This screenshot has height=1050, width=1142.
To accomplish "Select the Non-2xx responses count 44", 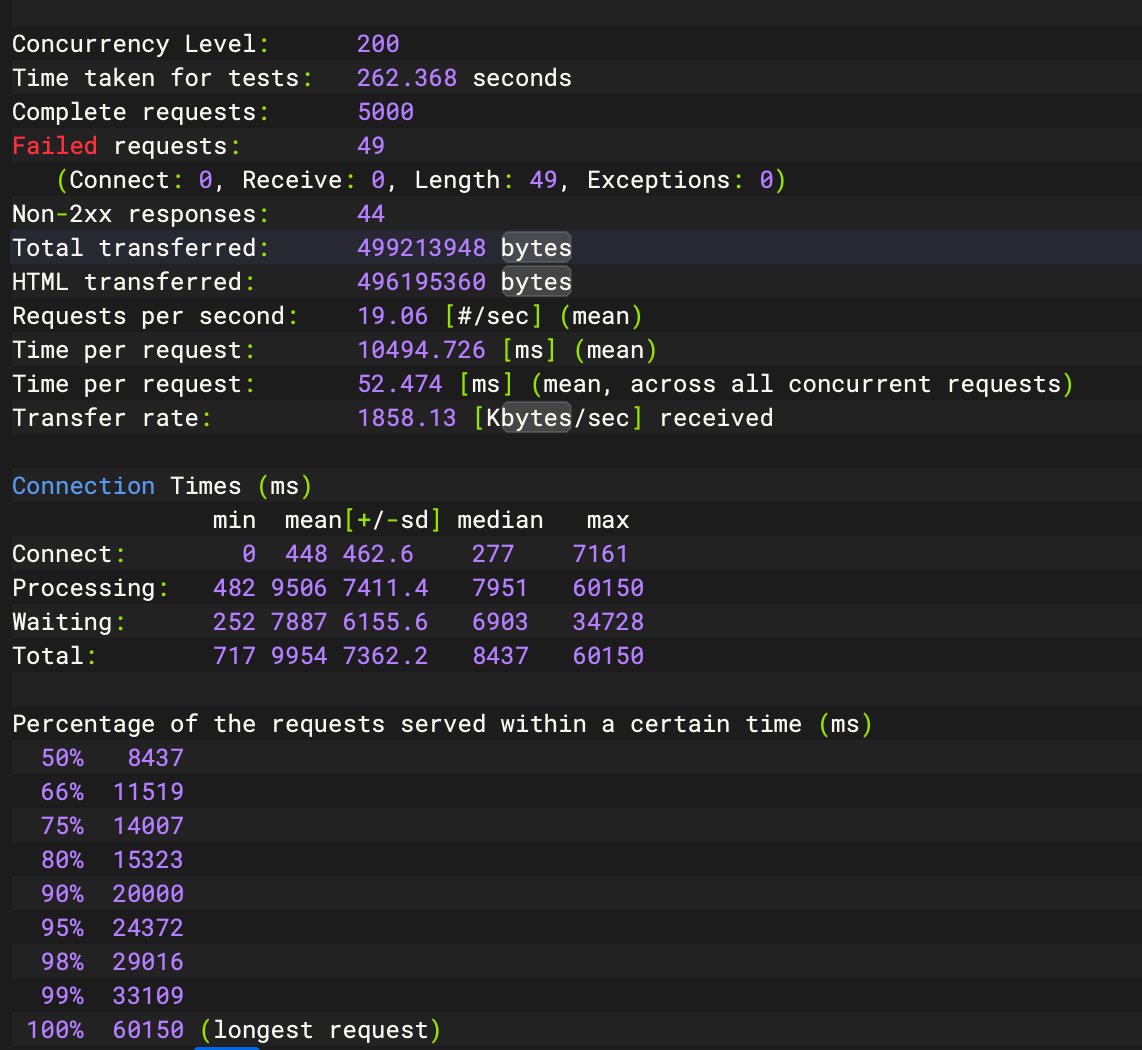I will click(371, 213).
